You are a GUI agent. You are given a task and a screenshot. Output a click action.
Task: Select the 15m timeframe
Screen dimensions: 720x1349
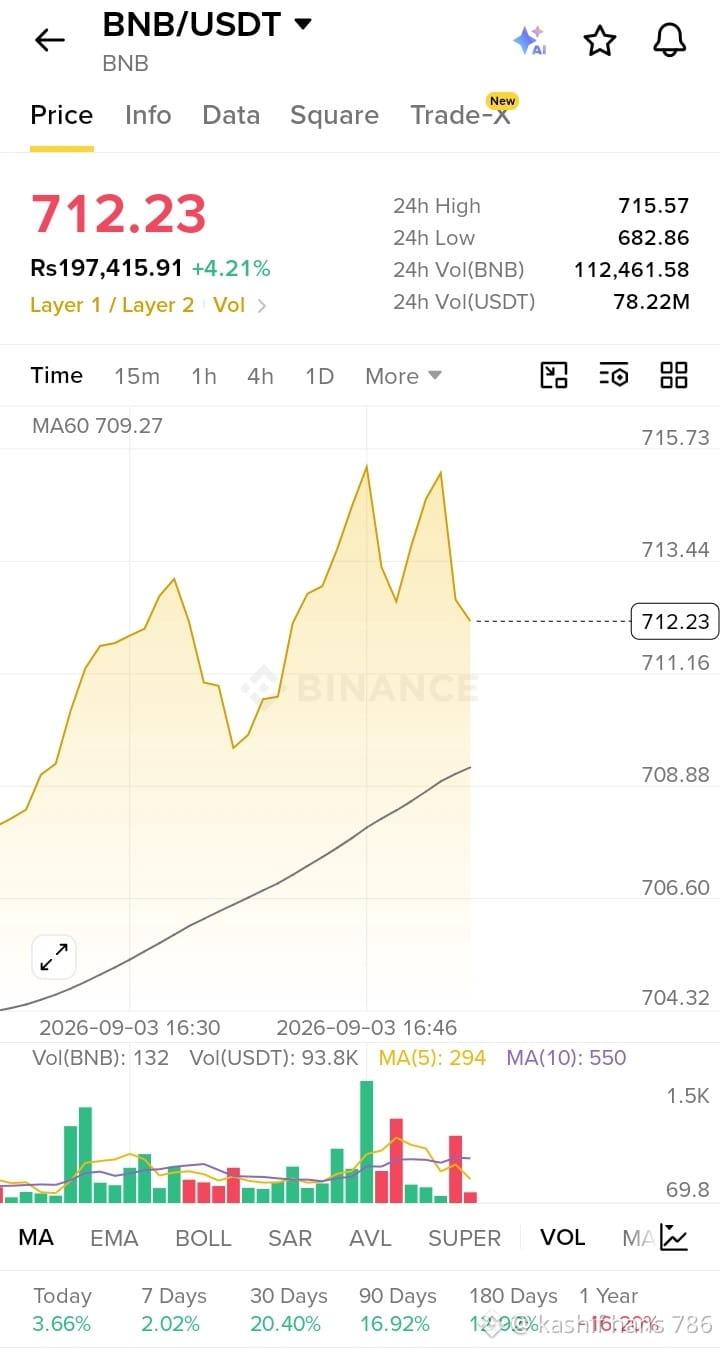coord(137,376)
